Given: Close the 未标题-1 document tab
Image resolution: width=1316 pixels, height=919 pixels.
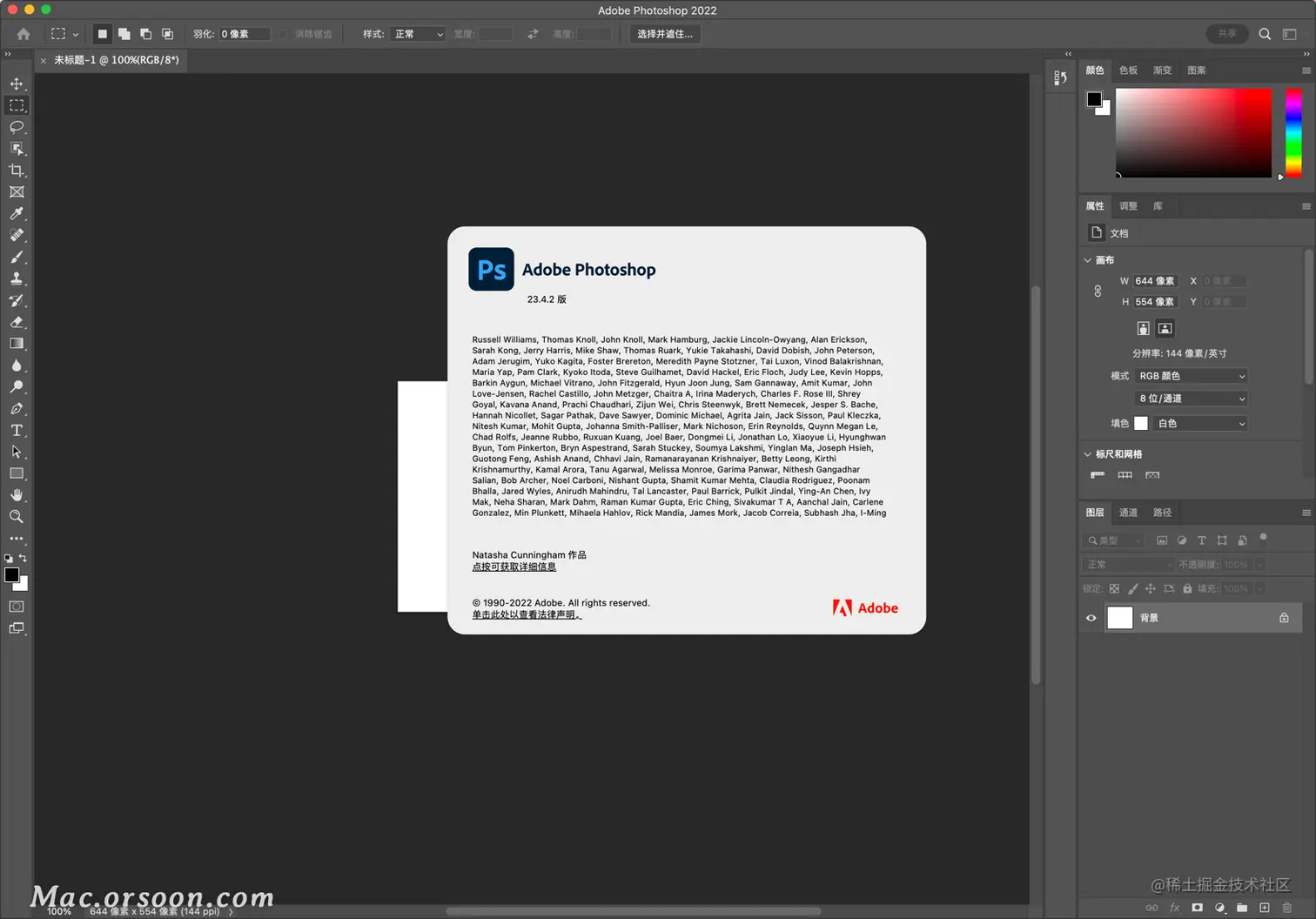Looking at the screenshot, I should 43,60.
